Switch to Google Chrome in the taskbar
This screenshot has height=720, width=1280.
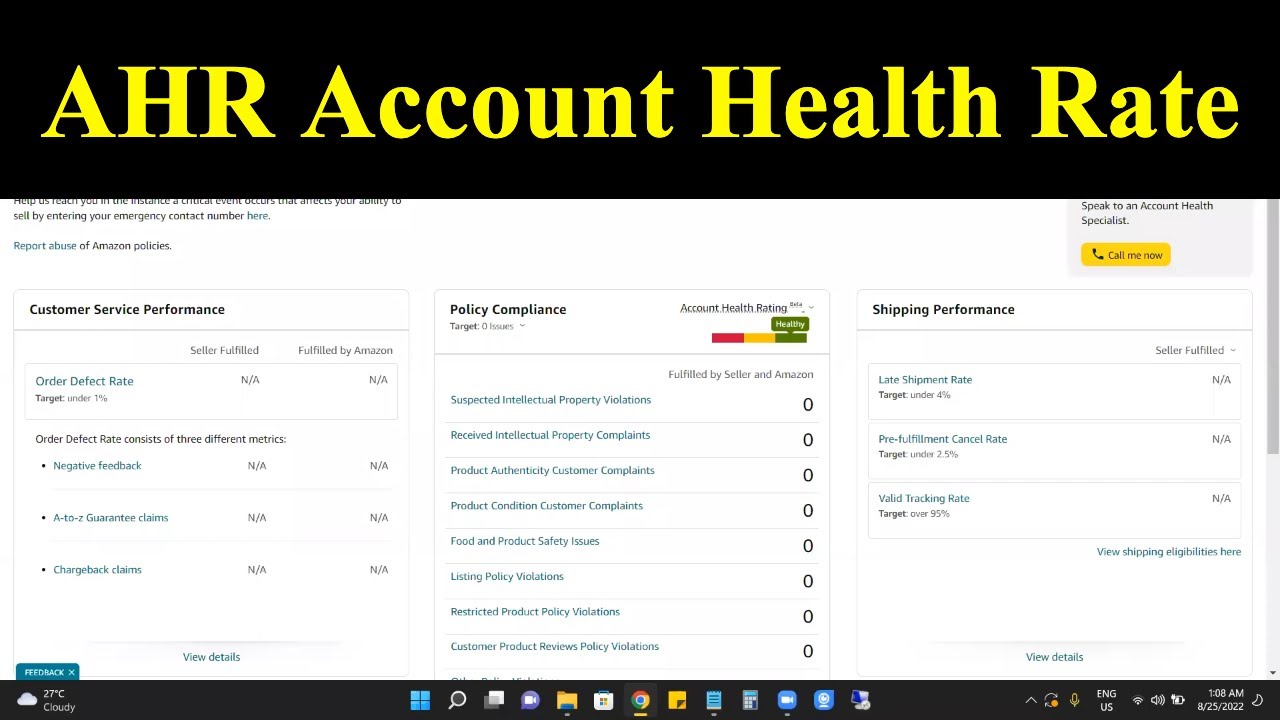pyautogui.click(x=640, y=700)
